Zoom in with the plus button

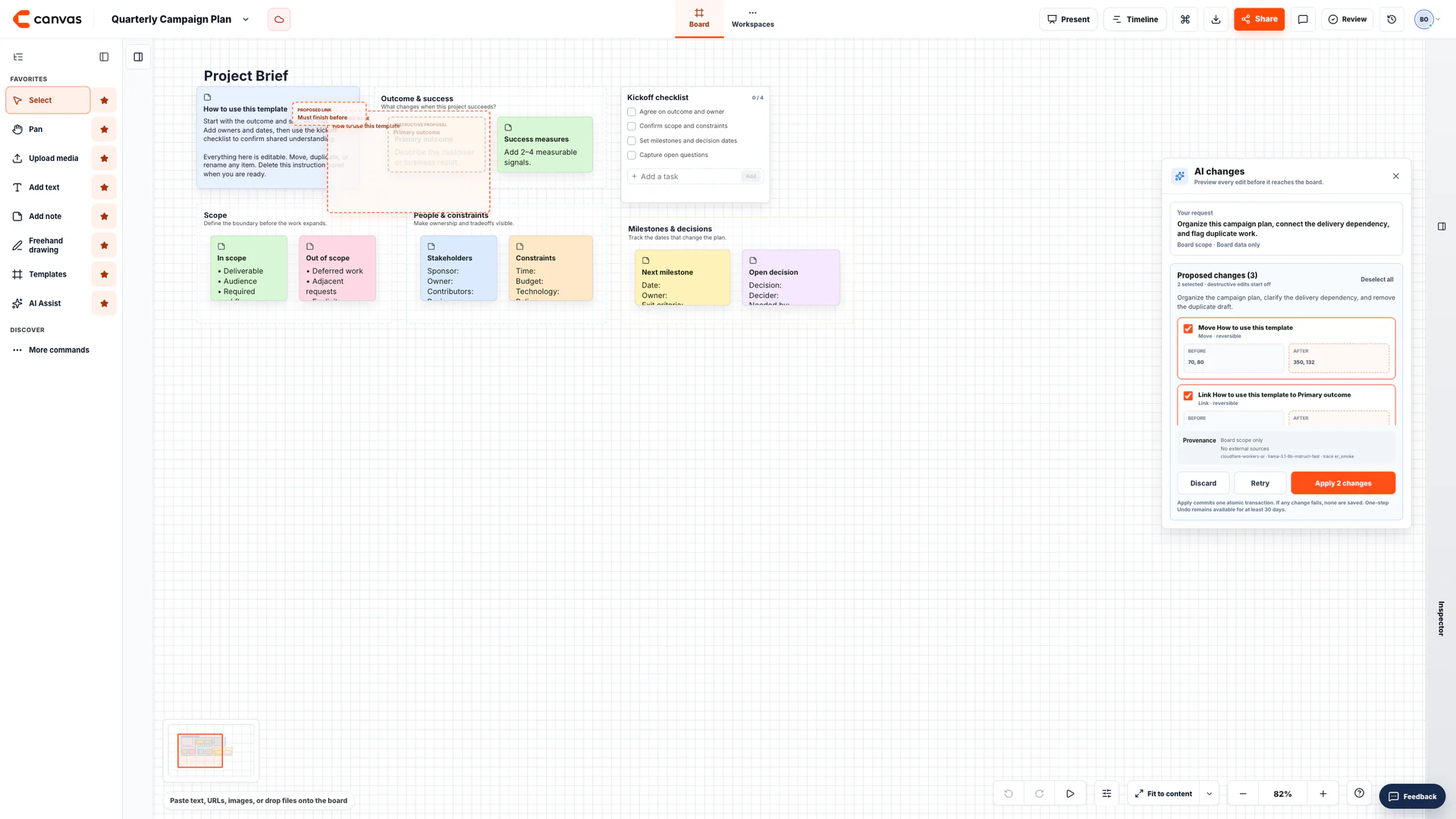pos(1323,793)
